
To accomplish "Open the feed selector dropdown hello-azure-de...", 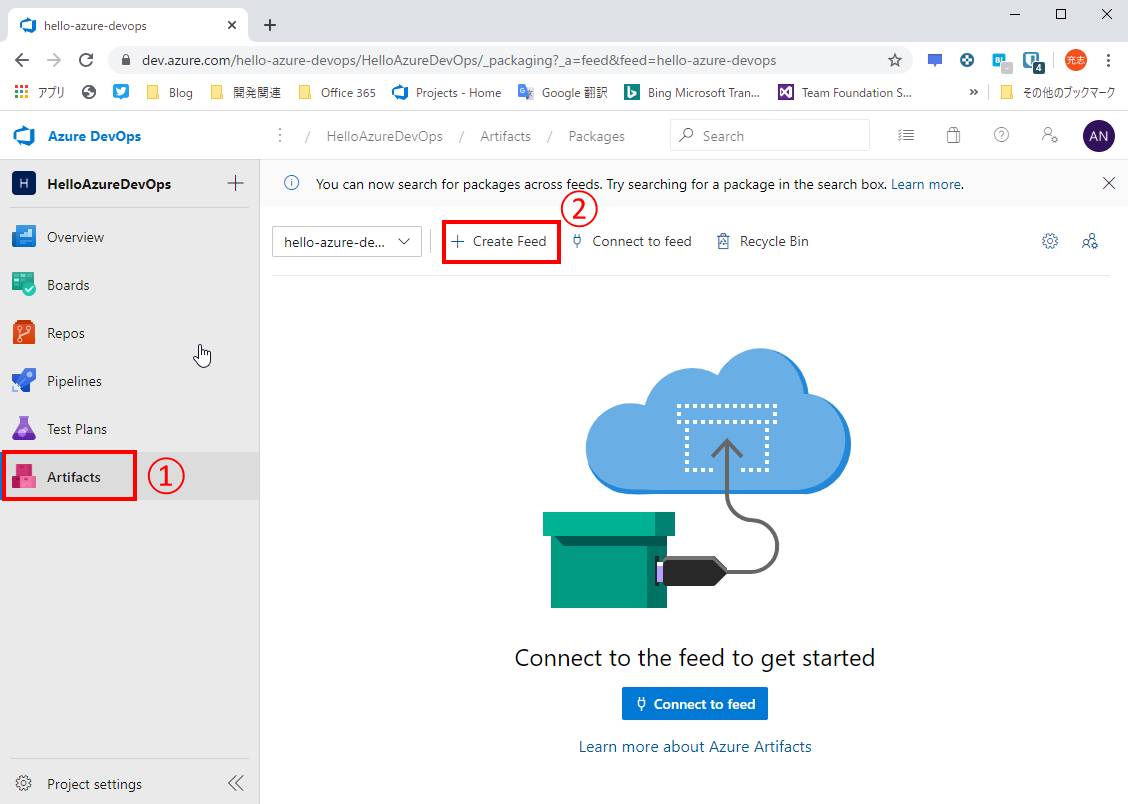I will tap(346, 240).
